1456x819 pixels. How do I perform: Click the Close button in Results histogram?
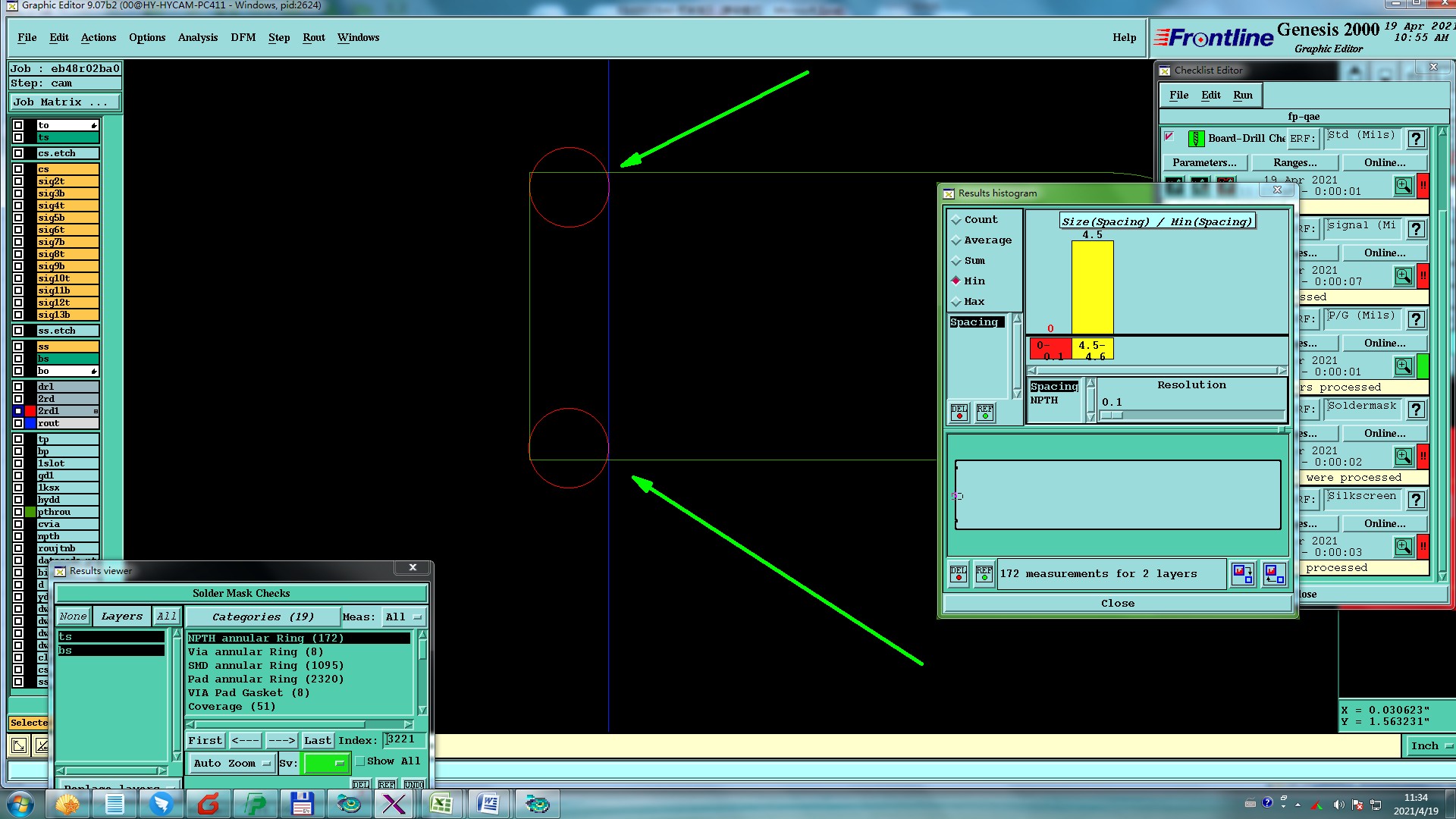[x=1117, y=603]
